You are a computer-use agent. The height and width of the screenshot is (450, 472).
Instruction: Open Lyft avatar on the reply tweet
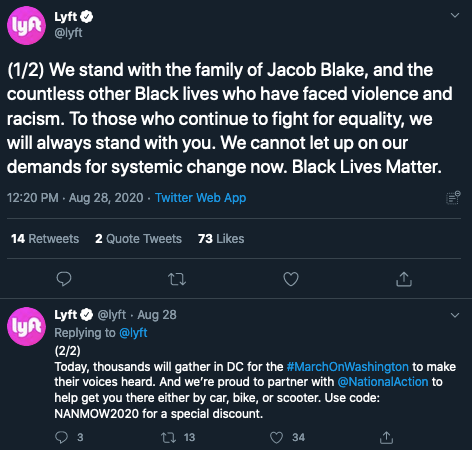pos(26,326)
